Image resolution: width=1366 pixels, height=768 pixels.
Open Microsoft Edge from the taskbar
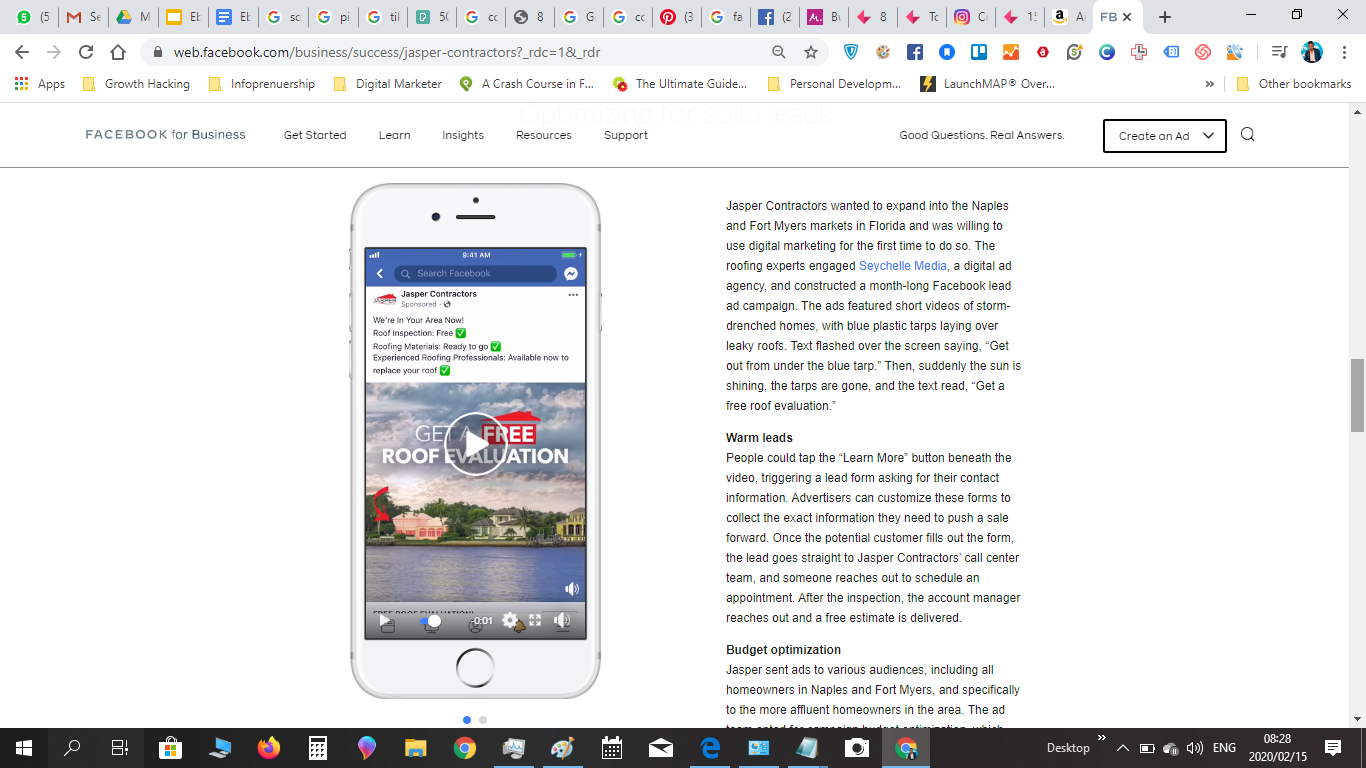710,747
